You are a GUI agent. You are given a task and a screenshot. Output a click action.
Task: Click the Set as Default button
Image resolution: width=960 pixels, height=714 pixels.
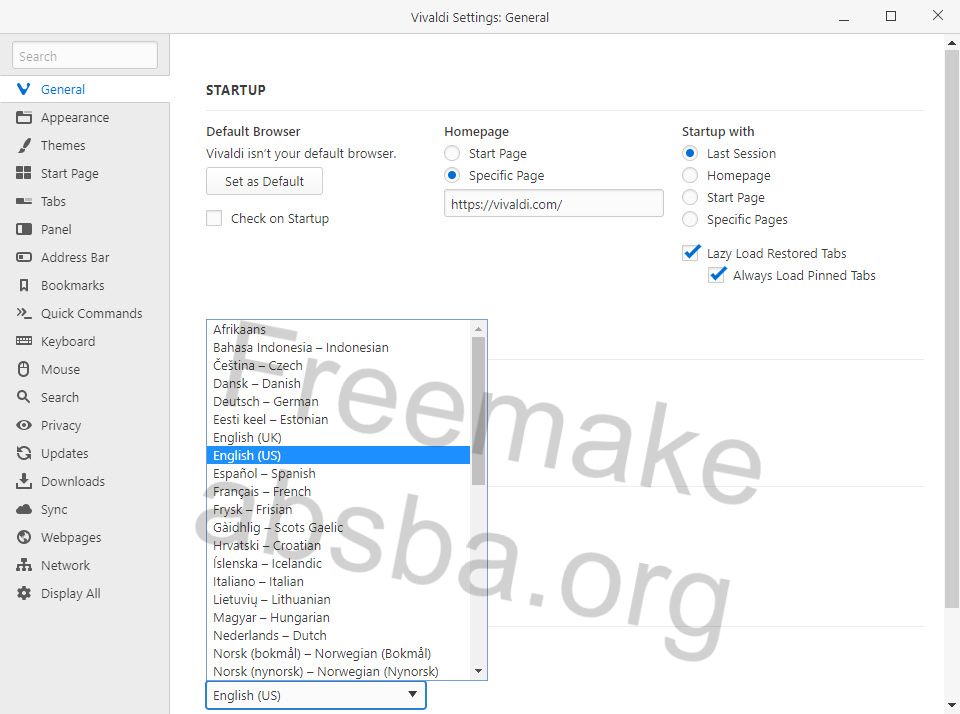[x=264, y=181]
